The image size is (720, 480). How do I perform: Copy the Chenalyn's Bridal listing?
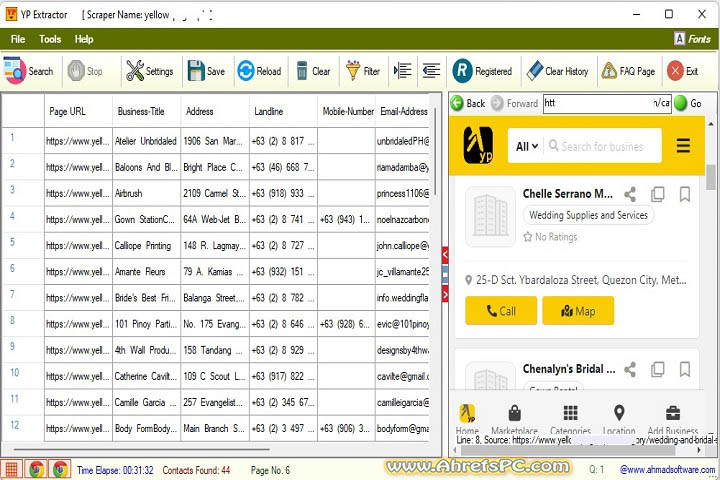[x=658, y=369]
